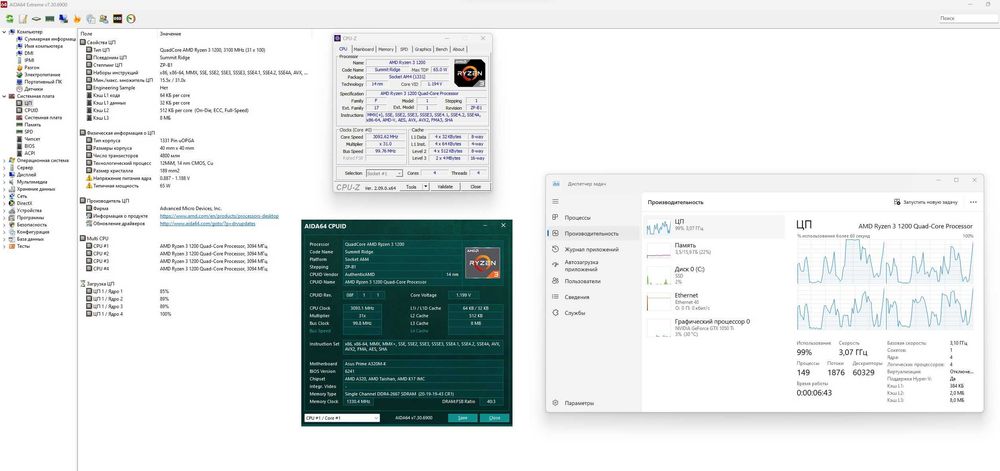Close the AIDA64 CPUID window with X
Image resolution: width=1000 pixels, height=471 pixels.
[503, 225]
